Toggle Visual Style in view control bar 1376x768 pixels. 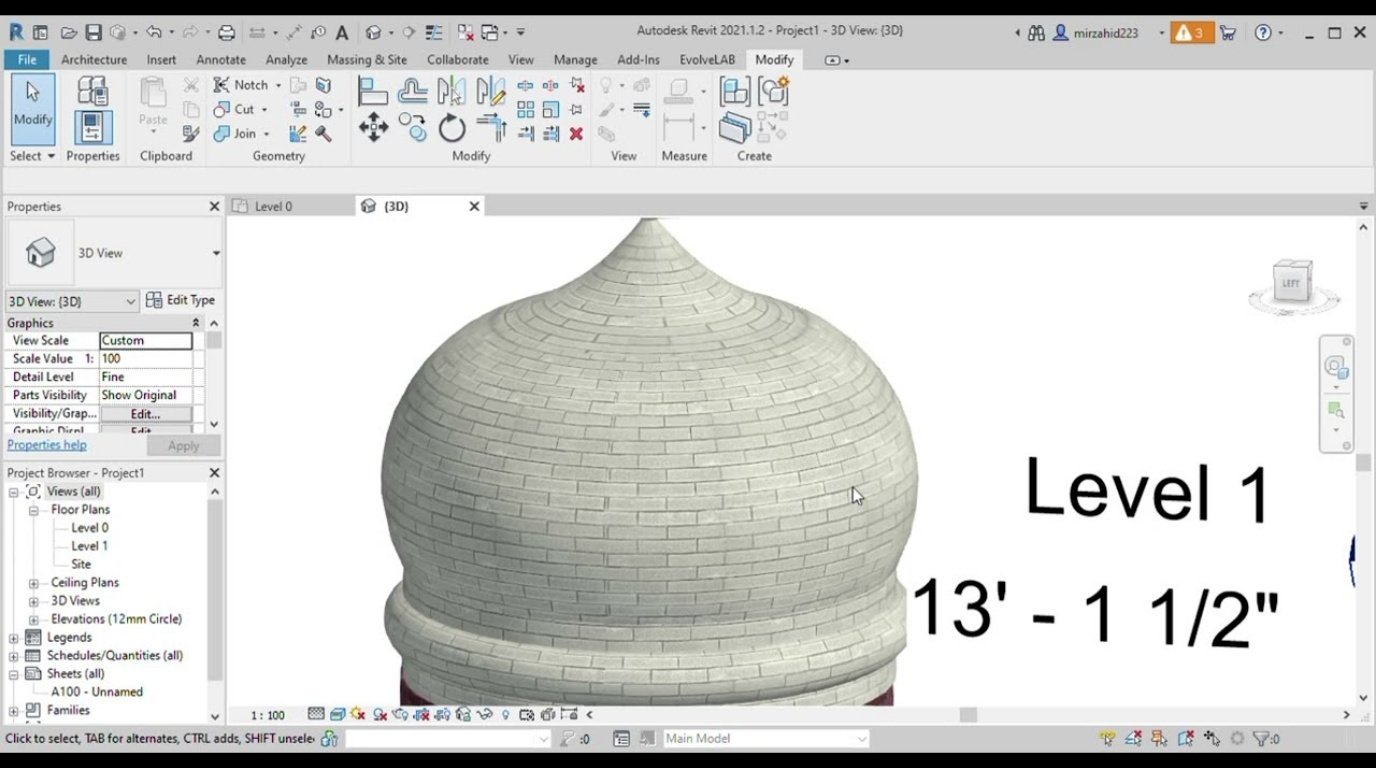338,714
